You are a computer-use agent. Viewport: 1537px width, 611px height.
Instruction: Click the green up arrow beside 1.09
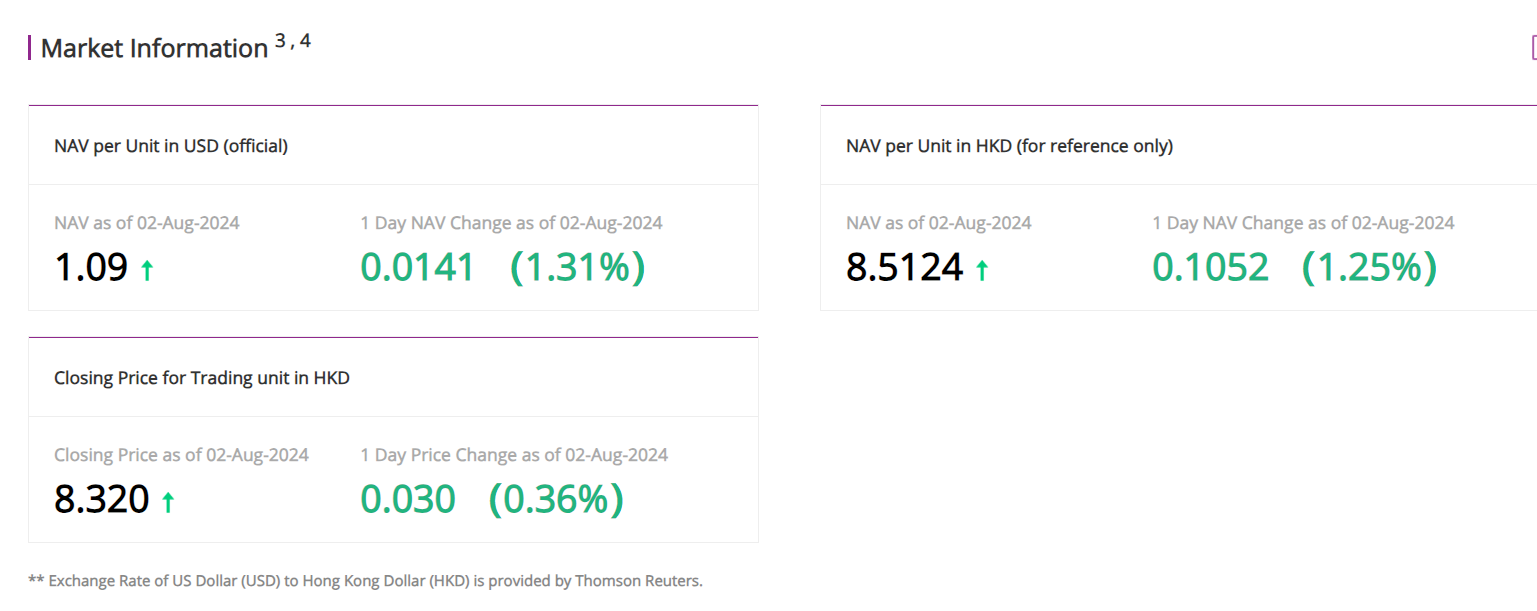point(147,270)
